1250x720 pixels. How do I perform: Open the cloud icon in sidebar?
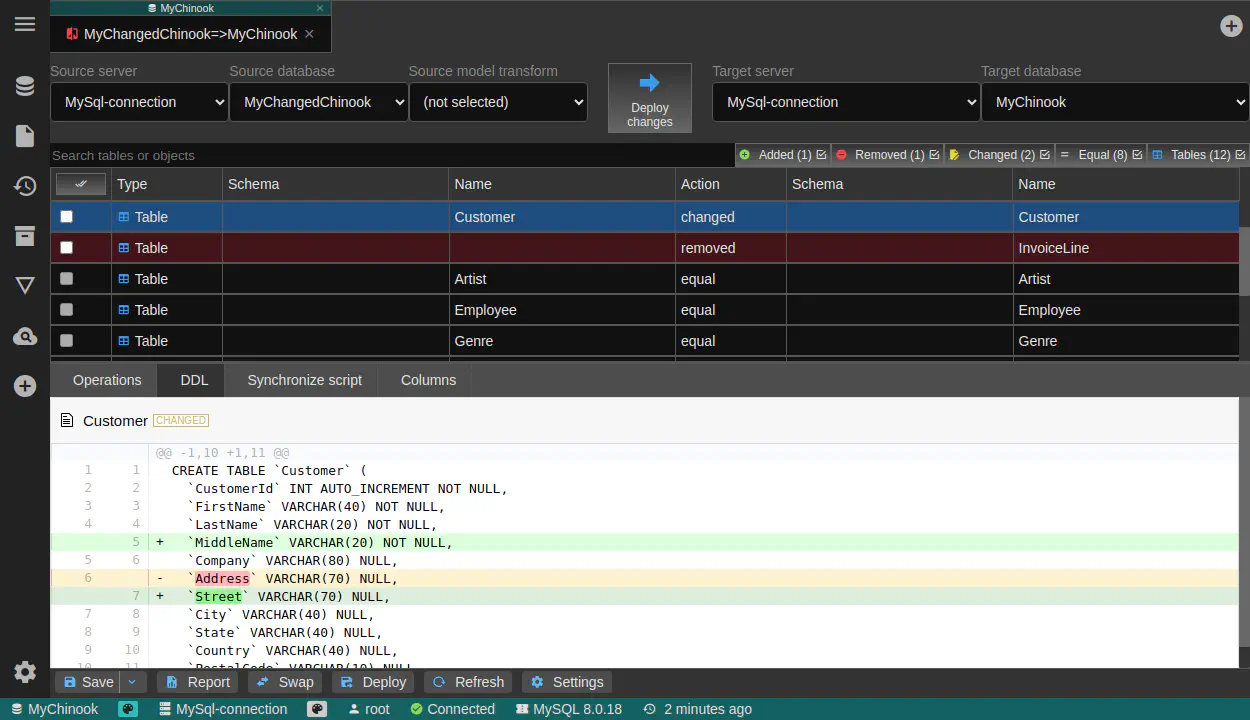coord(25,337)
